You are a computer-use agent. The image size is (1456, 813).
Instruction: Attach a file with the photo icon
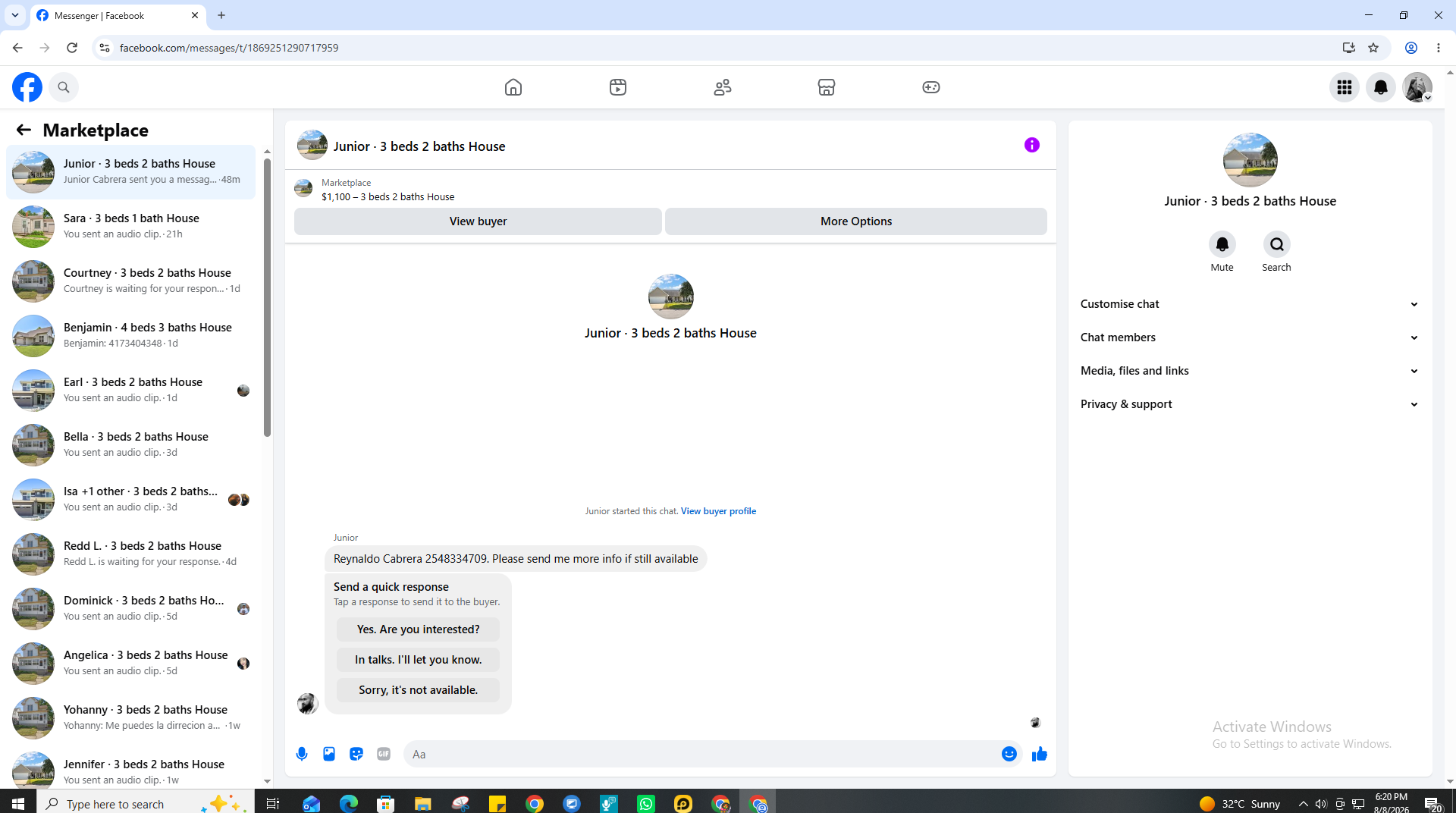pos(329,754)
